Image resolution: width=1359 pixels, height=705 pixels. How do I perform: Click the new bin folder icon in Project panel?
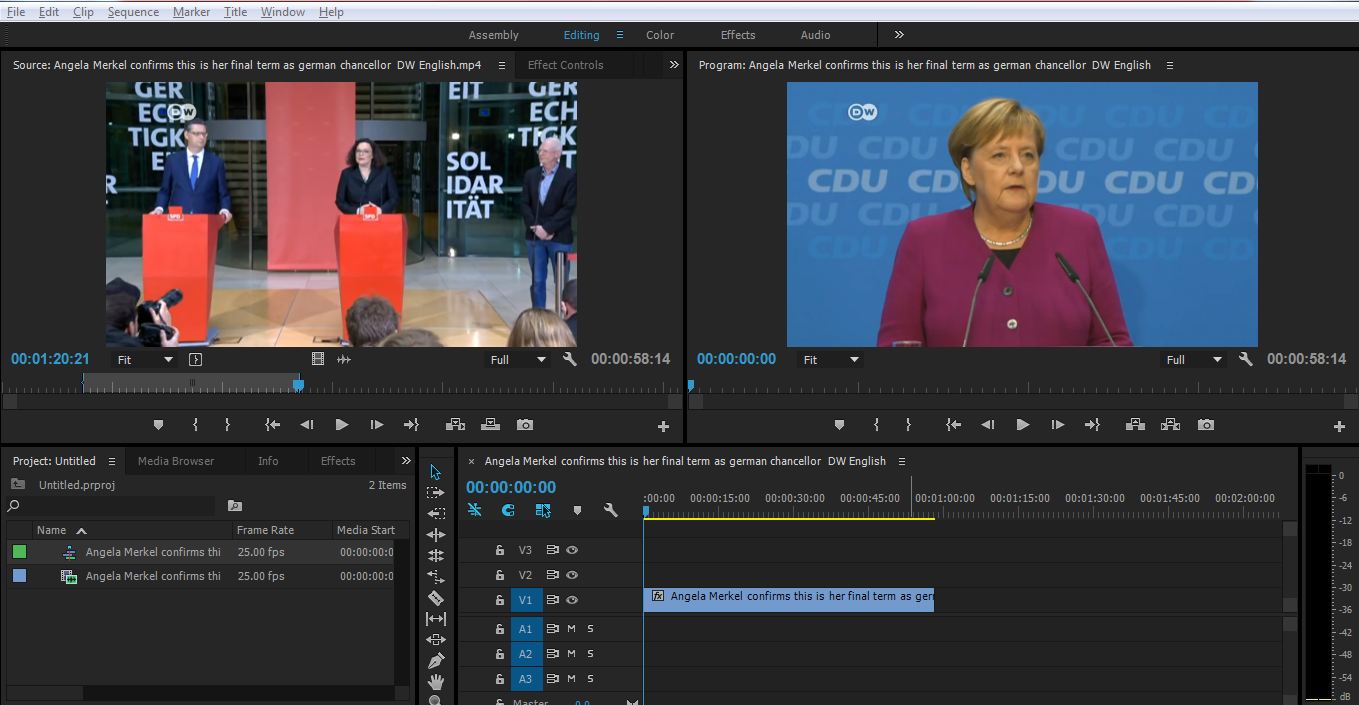coord(235,506)
